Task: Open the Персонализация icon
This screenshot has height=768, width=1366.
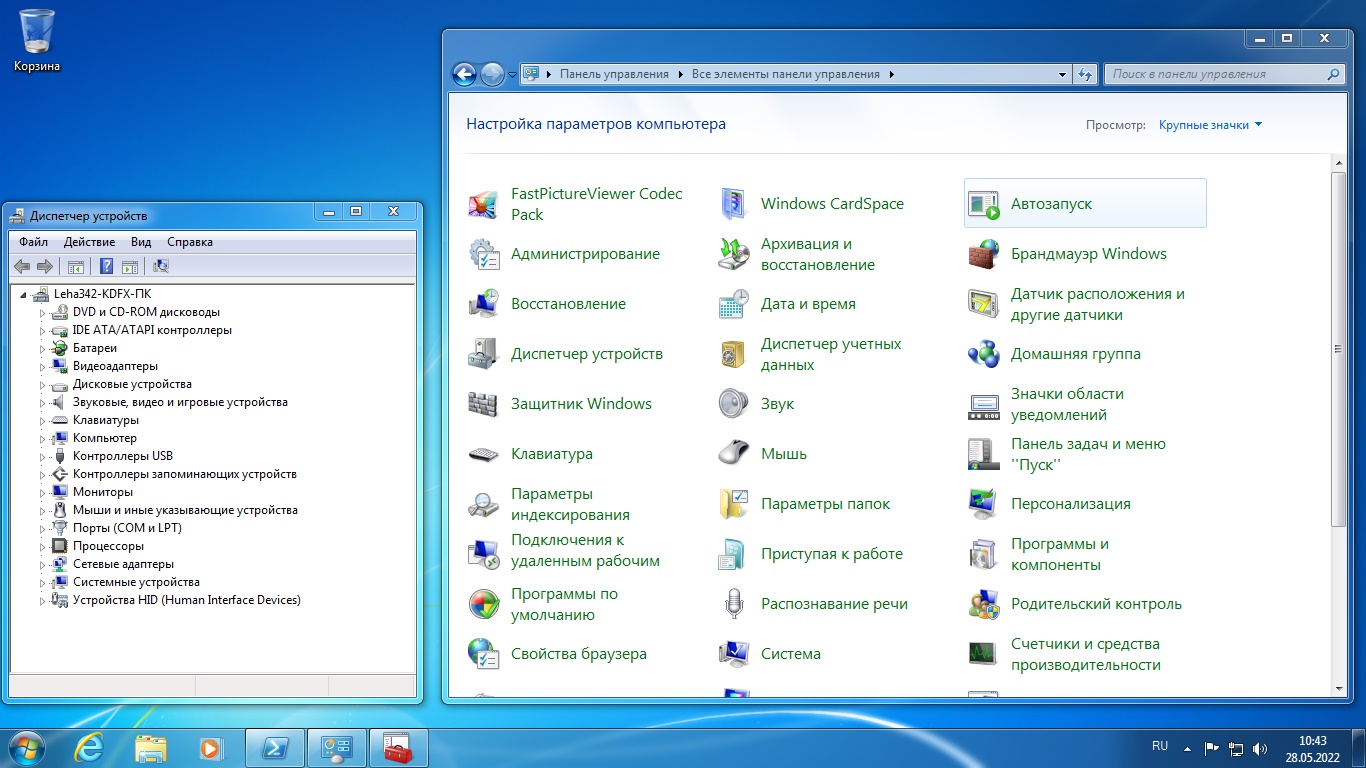Action: (984, 504)
